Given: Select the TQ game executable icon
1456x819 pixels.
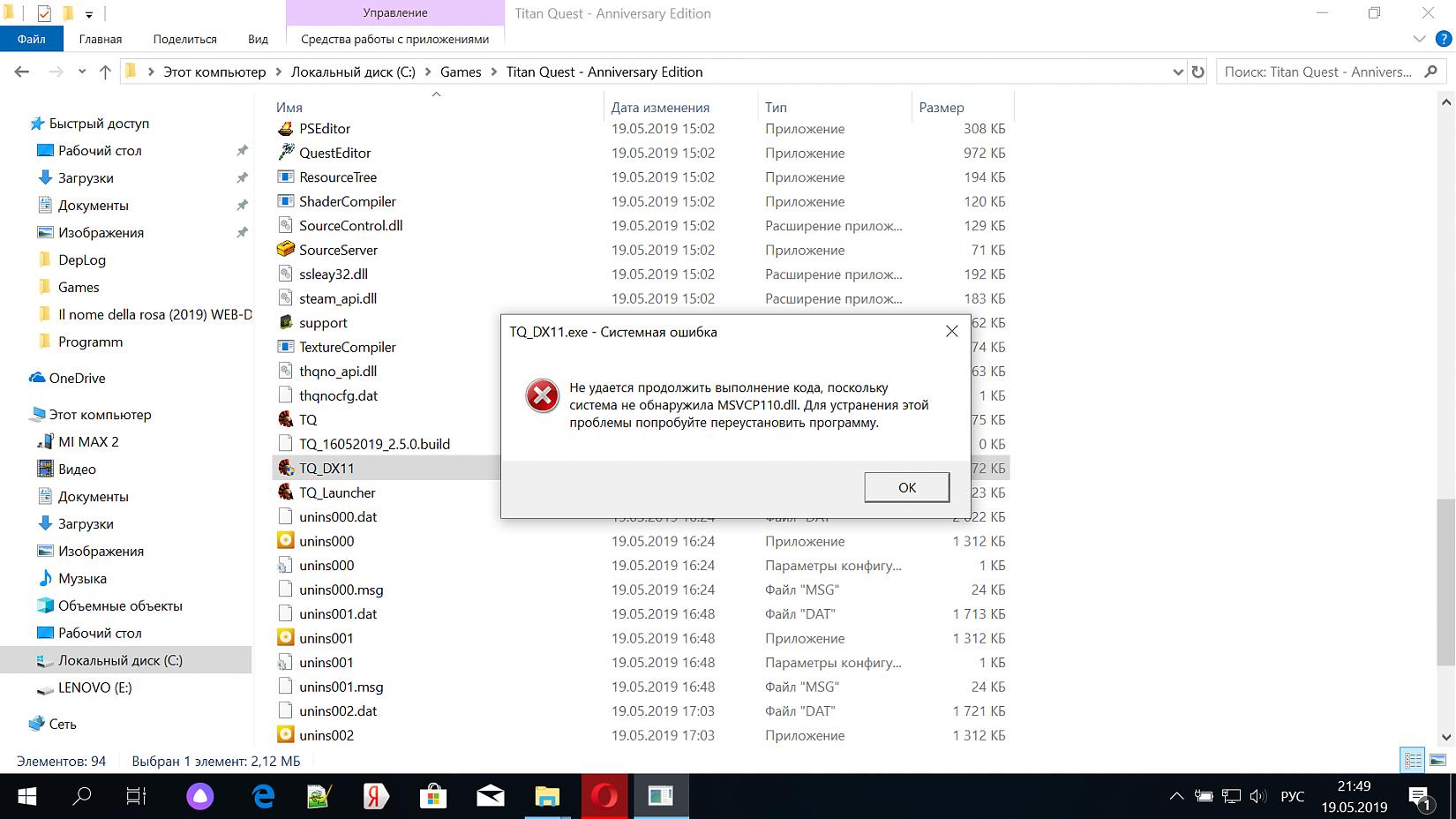Looking at the screenshot, I should 285,420.
